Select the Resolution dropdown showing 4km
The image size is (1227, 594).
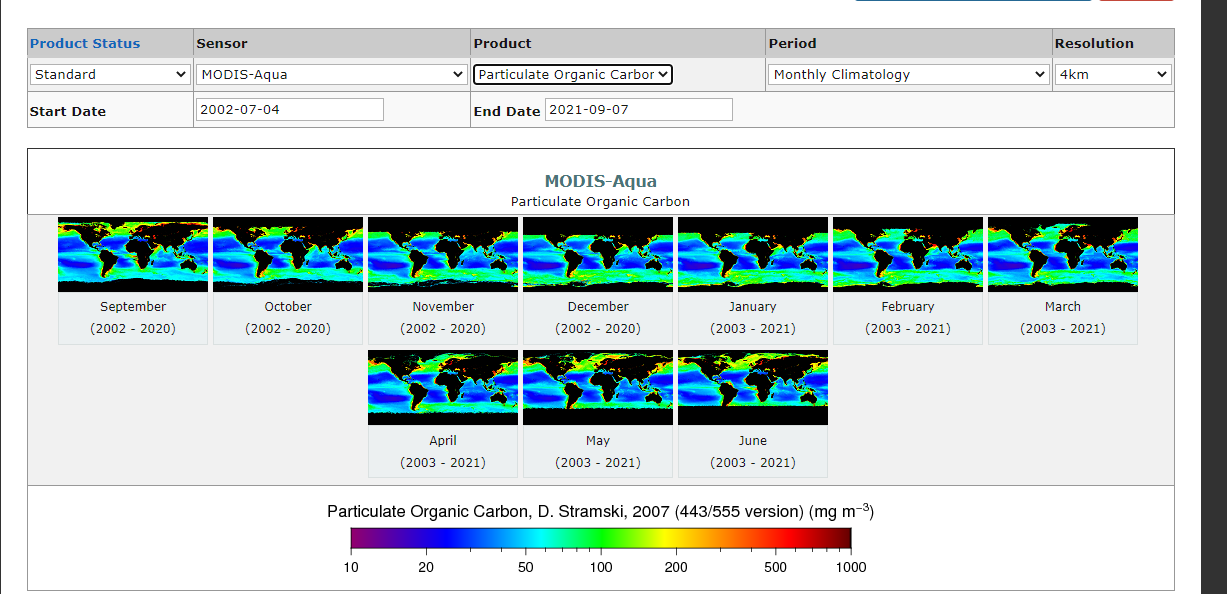1113,74
